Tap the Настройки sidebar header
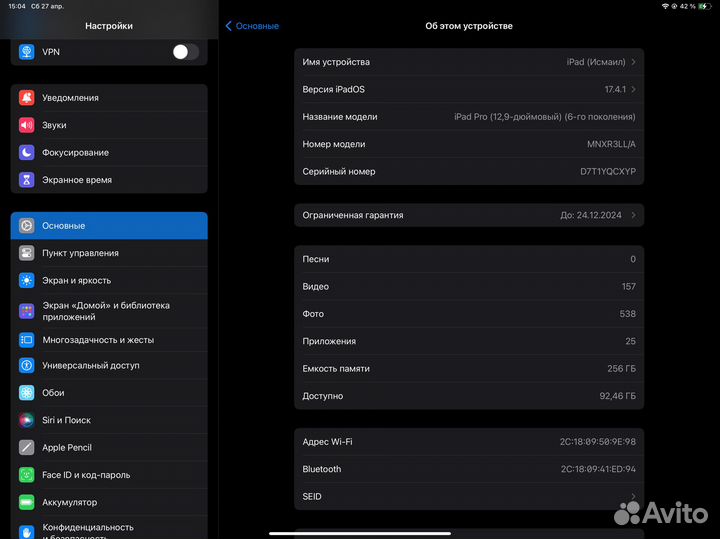 pos(109,26)
